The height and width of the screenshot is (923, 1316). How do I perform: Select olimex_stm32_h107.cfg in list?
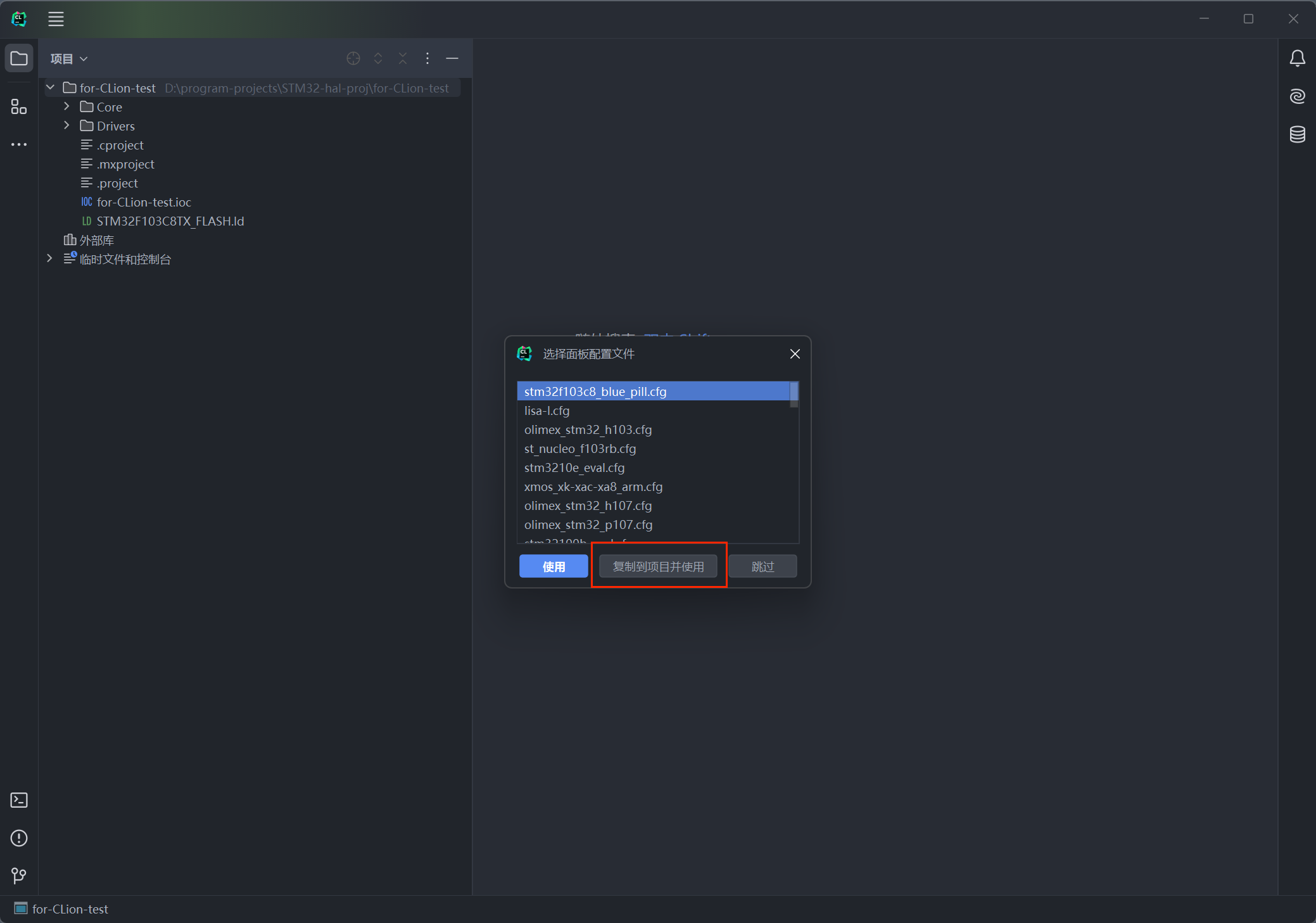click(653, 506)
